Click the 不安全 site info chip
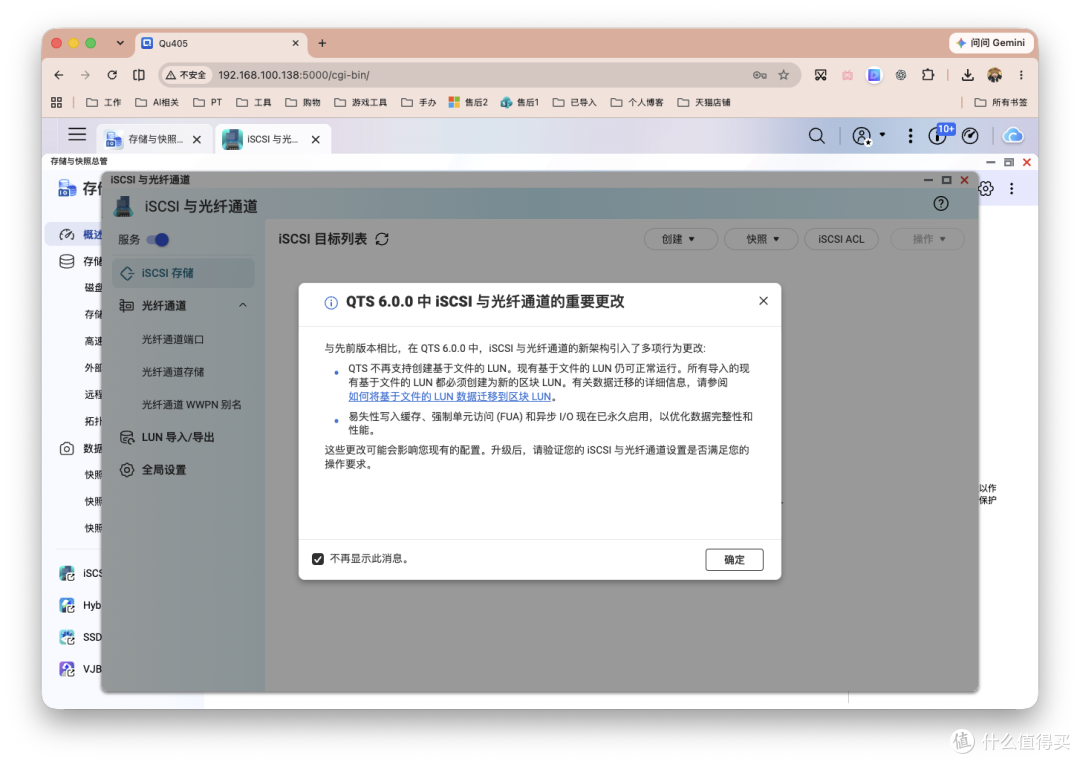 [x=186, y=75]
